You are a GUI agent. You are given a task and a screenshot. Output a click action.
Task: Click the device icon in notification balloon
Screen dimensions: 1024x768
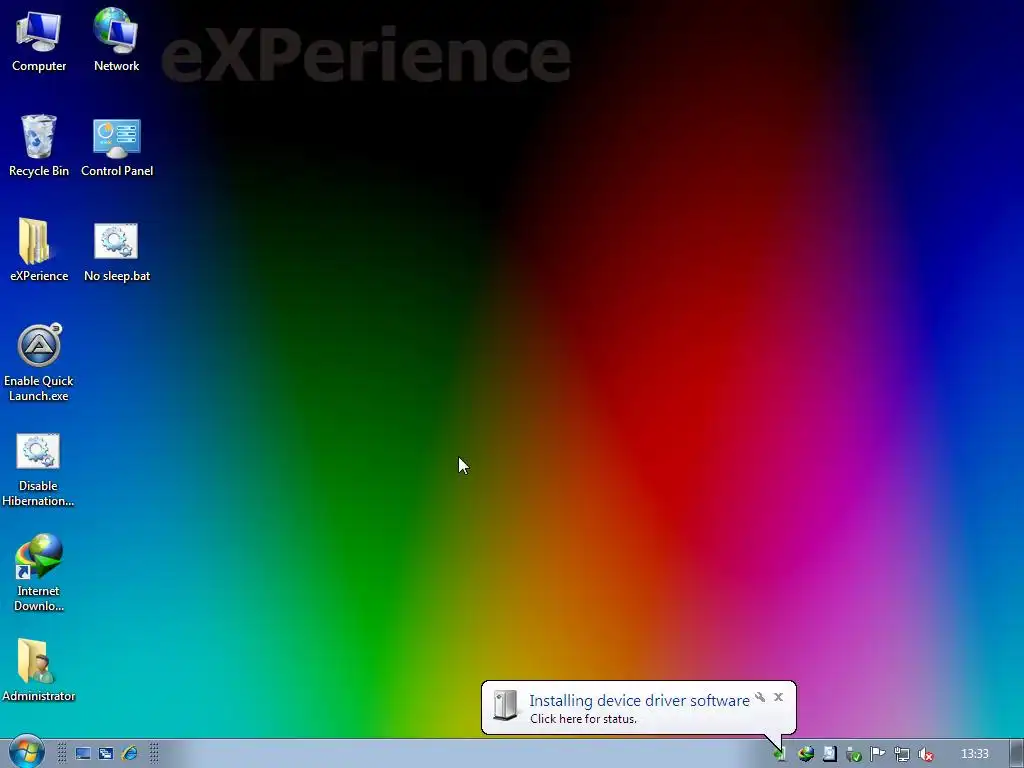[x=505, y=706]
